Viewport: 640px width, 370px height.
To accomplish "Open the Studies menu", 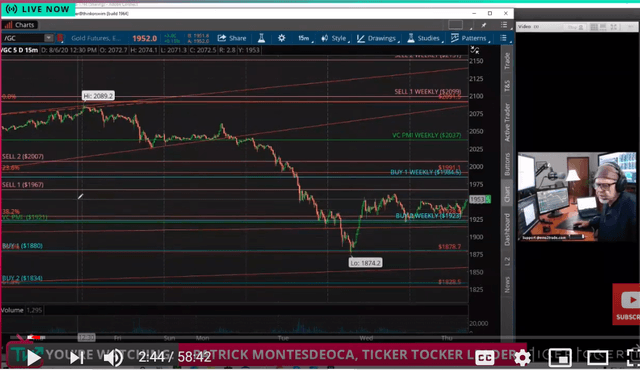I will 424,38.
